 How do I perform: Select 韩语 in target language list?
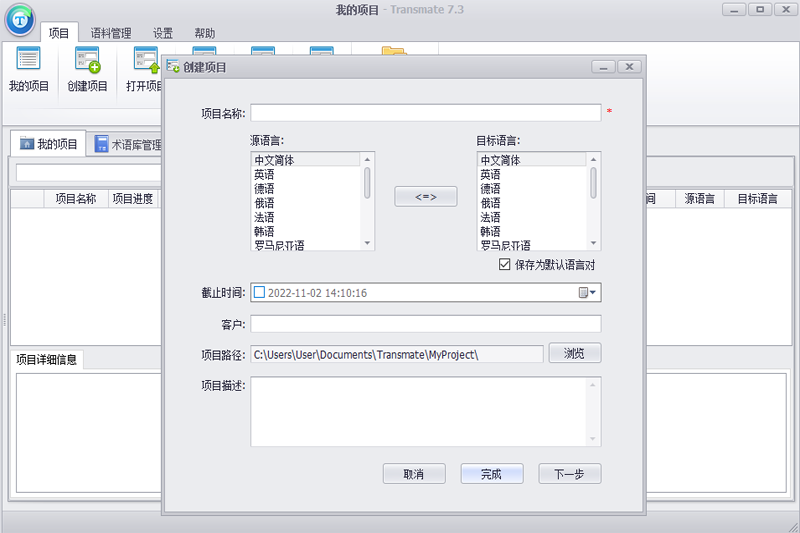(x=532, y=232)
